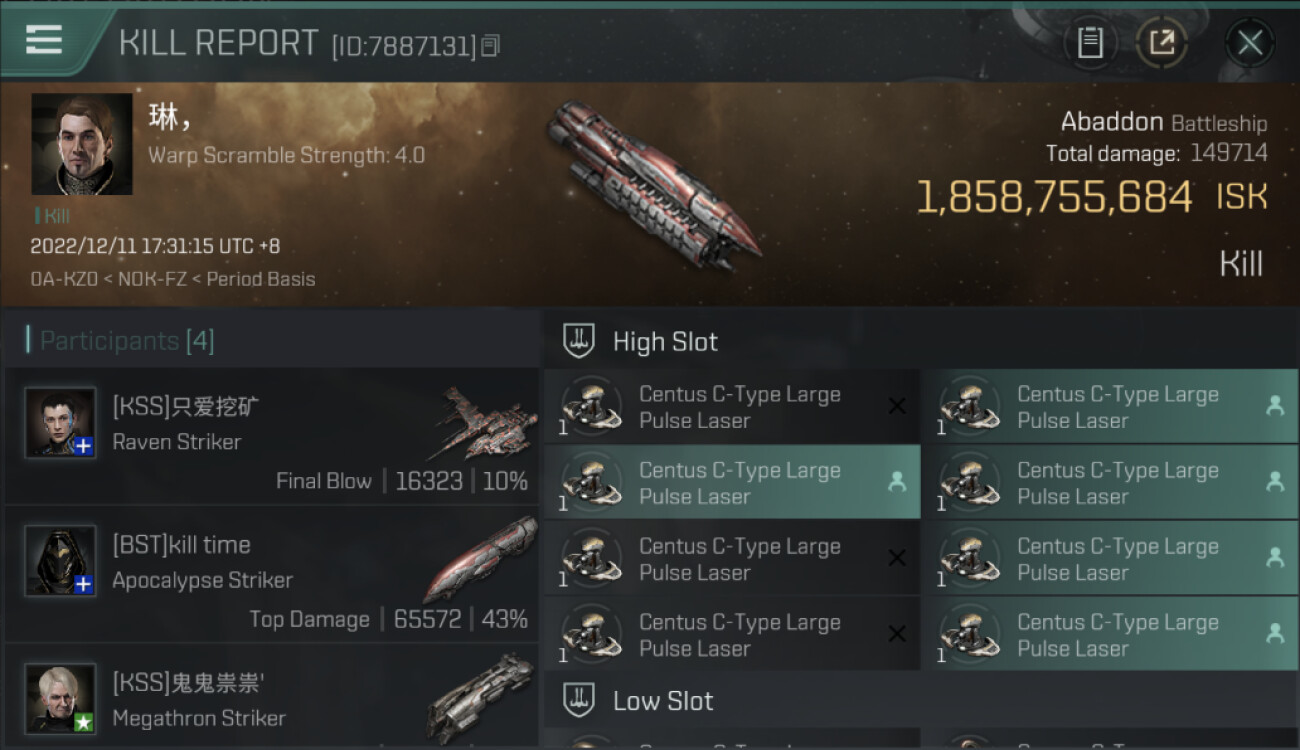Click the Apocalypse Striker ship icon
Image resolution: width=1300 pixels, height=750 pixels.
click(480, 560)
